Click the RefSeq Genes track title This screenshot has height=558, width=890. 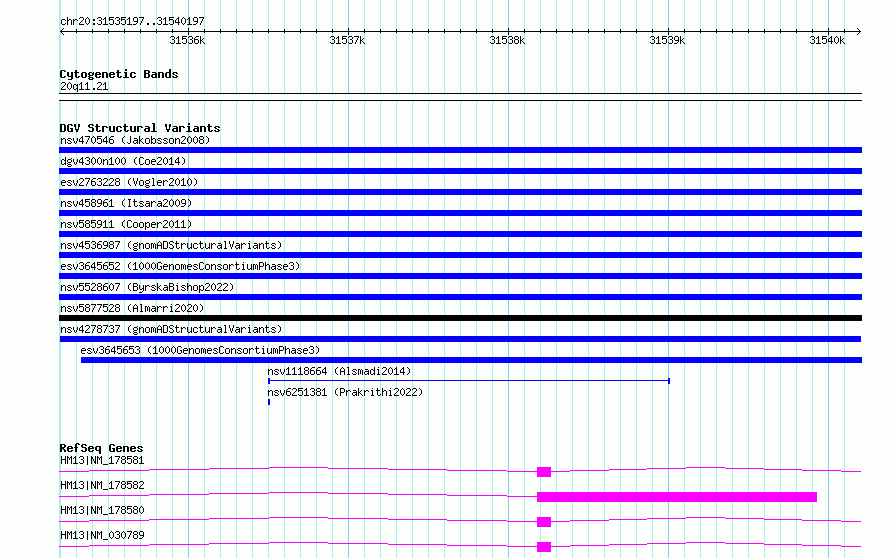pos(101,448)
